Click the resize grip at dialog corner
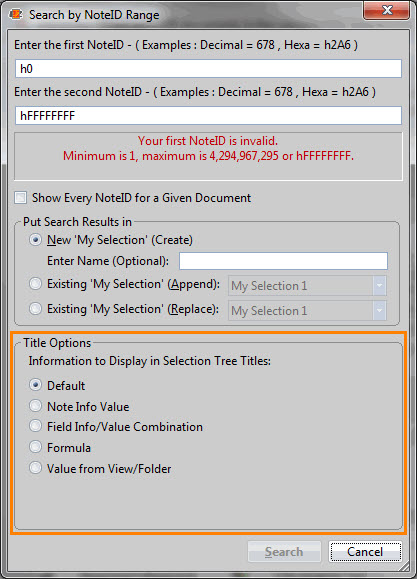Image resolution: width=417 pixels, height=579 pixels. 405,566
